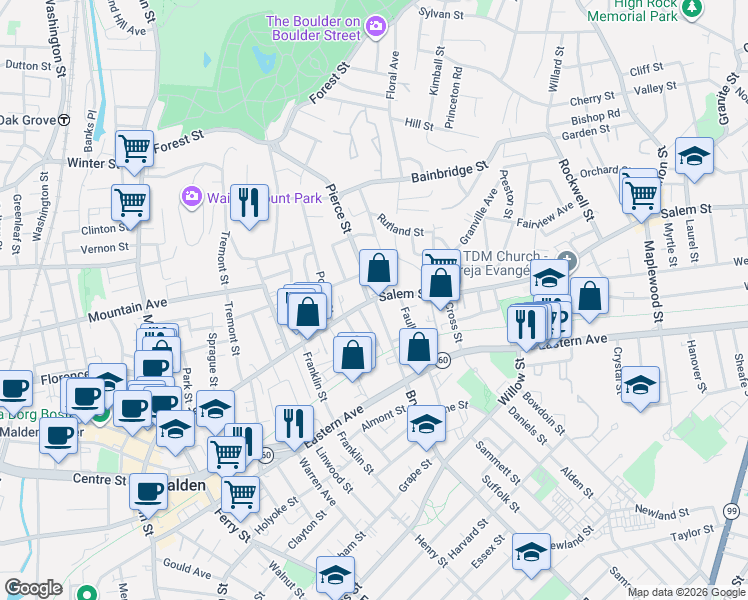Click the TDM Church place marker
The height and width of the screenshot is (600, 748).
(567, 261)
